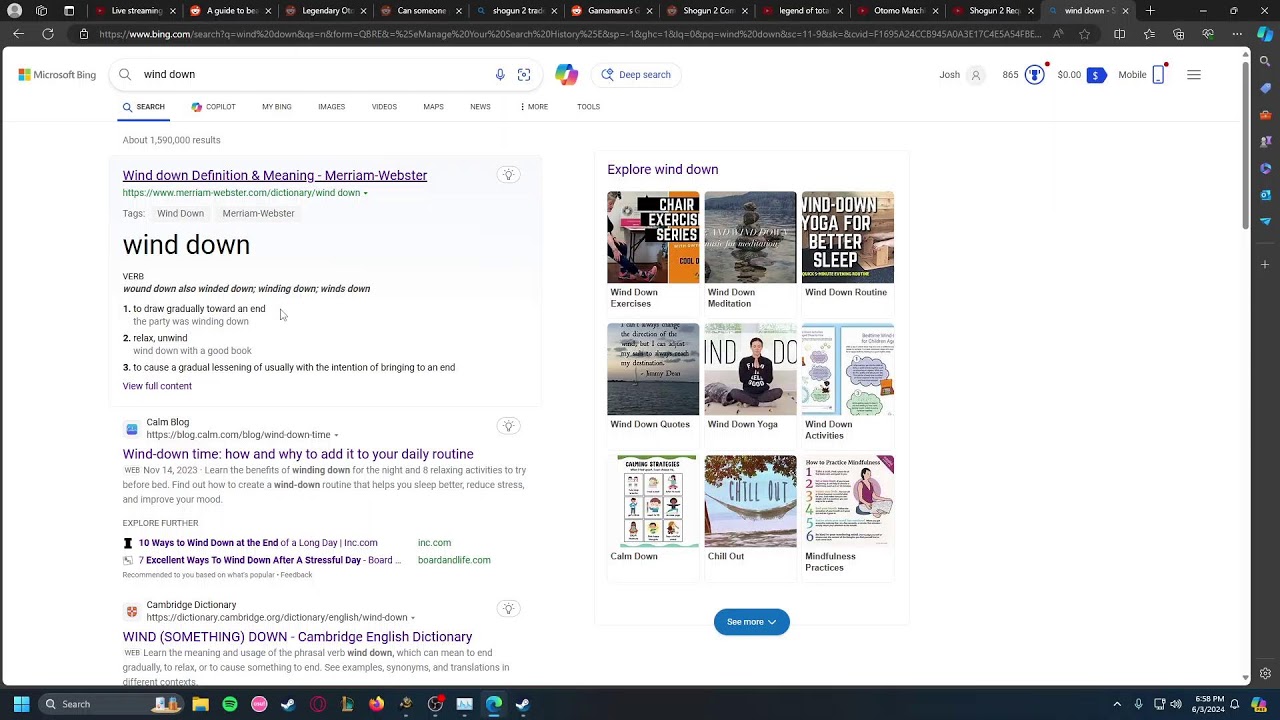Click the lightbulb icon beside Merriam-Webster result
Viewport: 1280px width, 720px height.
[508, 176]
